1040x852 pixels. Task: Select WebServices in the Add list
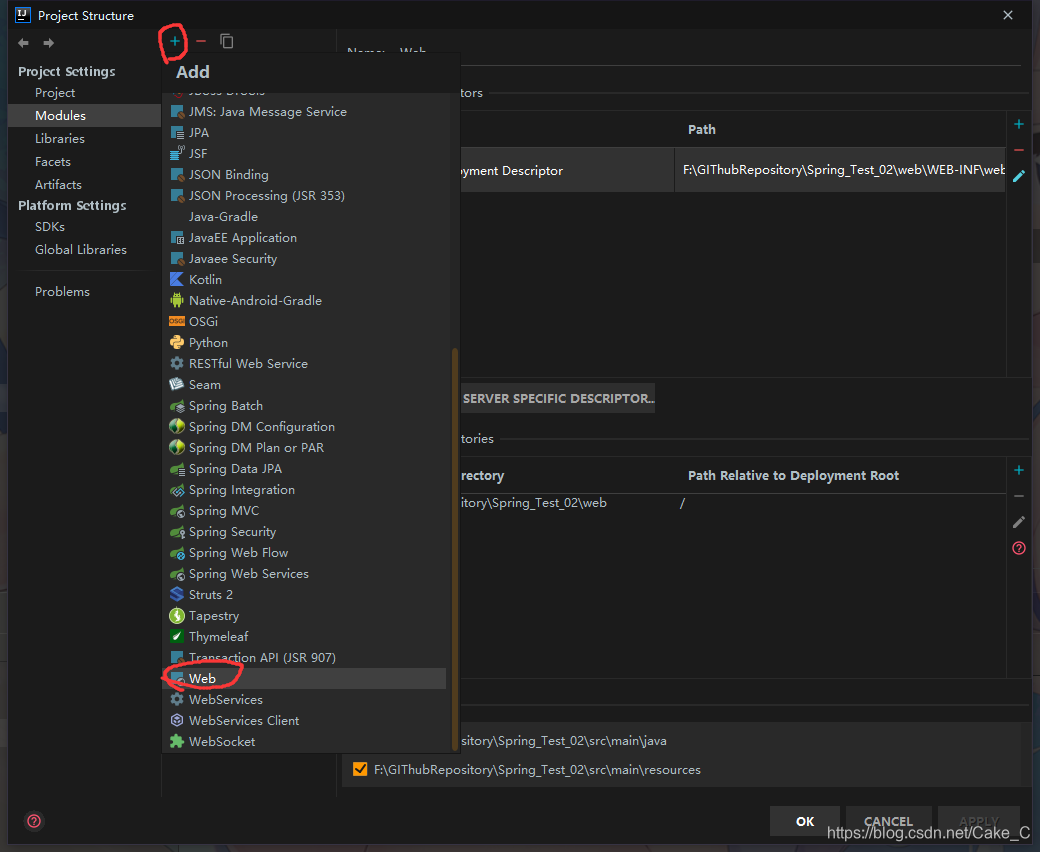[305, 700]
